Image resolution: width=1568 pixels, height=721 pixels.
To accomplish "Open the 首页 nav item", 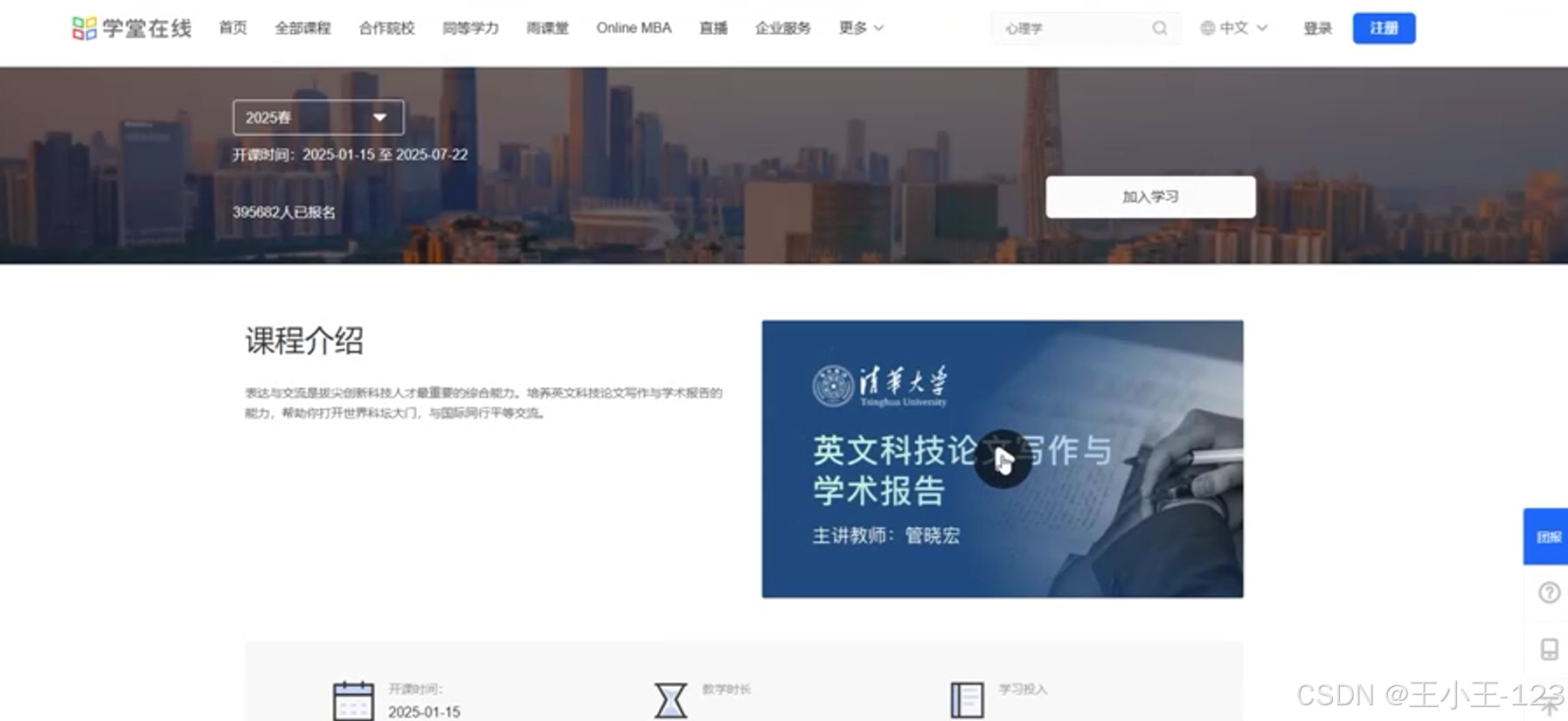I will click(232, 28).
